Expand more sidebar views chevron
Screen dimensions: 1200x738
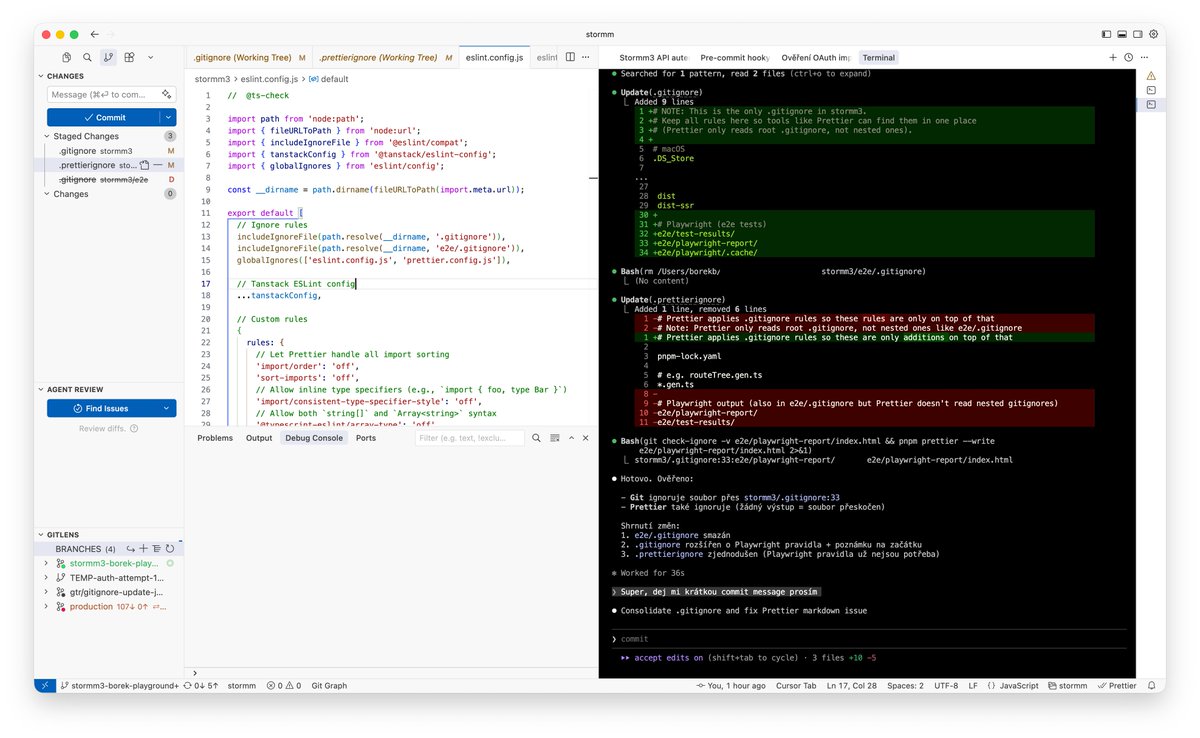[150, 58]
